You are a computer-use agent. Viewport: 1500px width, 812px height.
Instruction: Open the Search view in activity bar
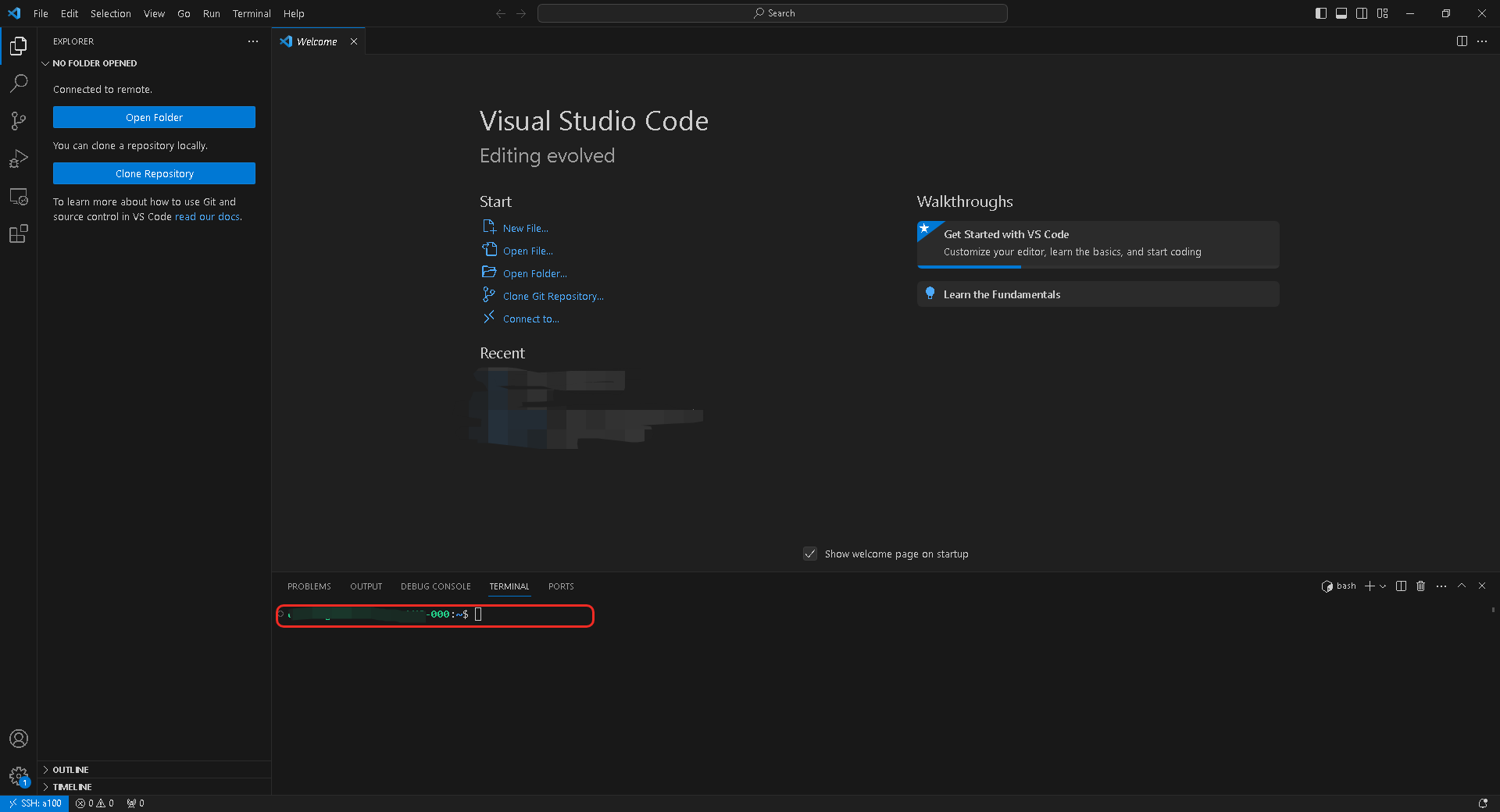(19, 83)
